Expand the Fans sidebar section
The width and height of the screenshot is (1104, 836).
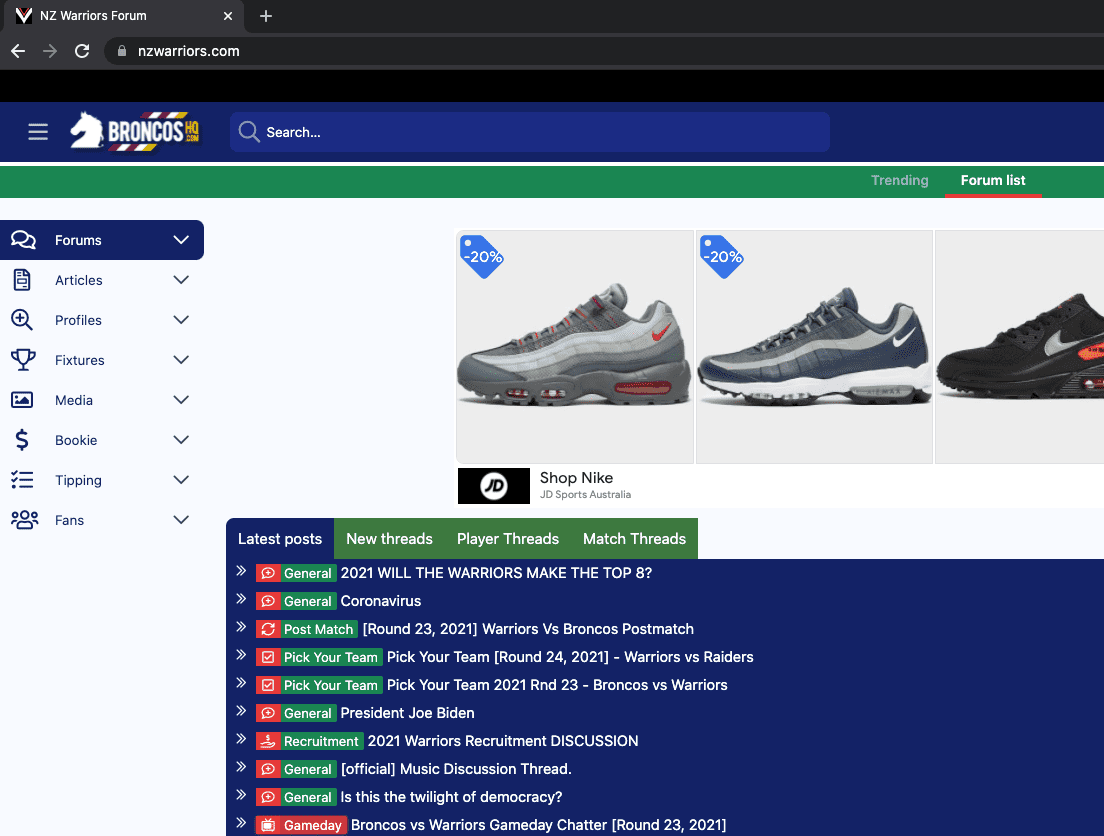click(x=181, y=520)
